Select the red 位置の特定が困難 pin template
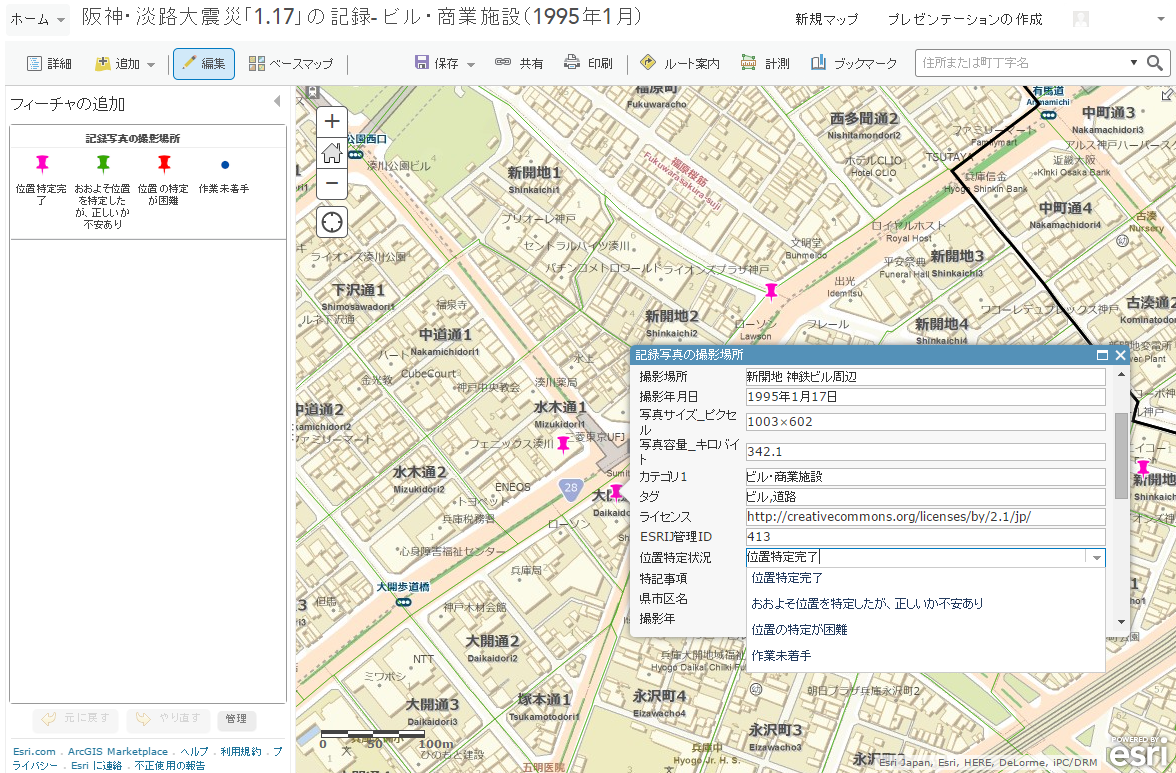1176x773 pixels. tap(164, 164)
